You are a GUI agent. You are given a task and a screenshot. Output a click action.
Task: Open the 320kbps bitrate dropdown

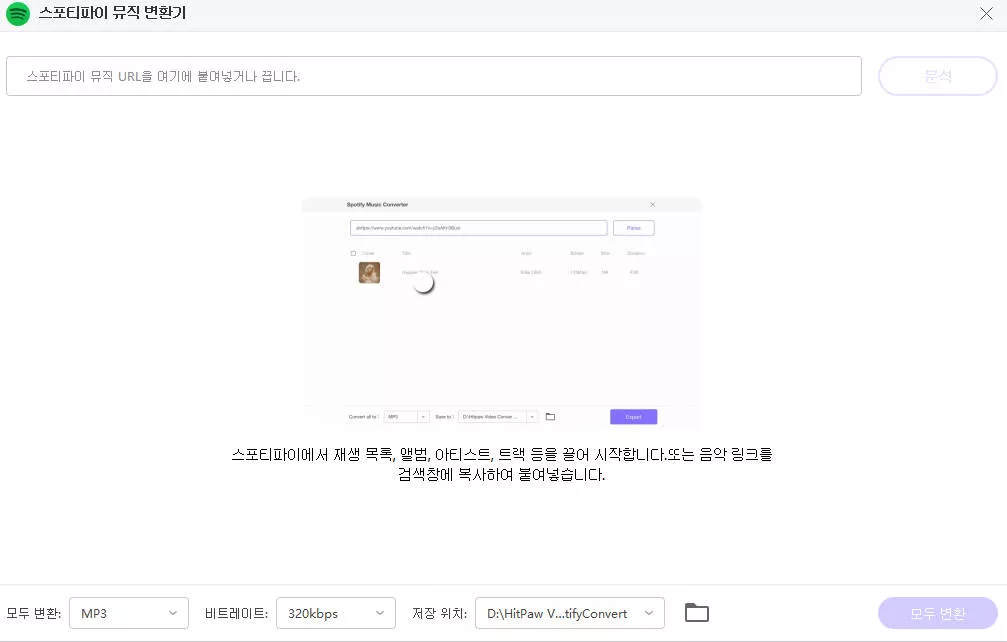tap(335, 613)
